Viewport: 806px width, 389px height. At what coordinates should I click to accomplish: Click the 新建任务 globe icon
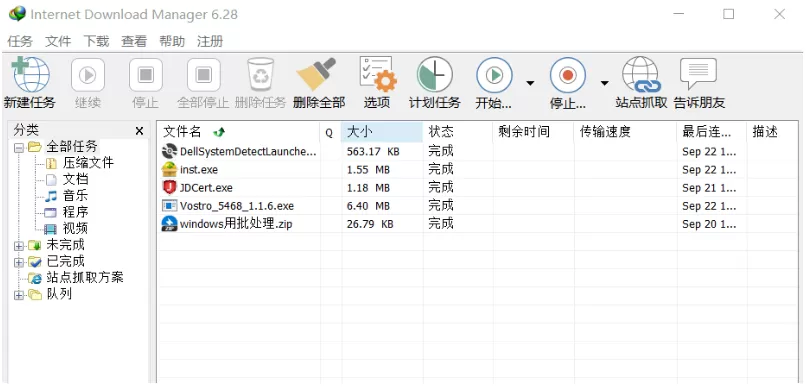[30, 75]
